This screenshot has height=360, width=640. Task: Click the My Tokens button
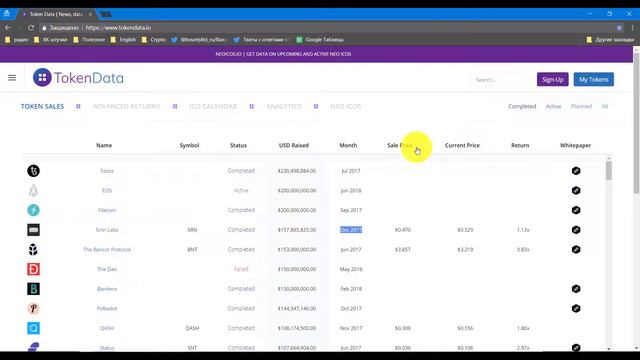coord(593,79)
